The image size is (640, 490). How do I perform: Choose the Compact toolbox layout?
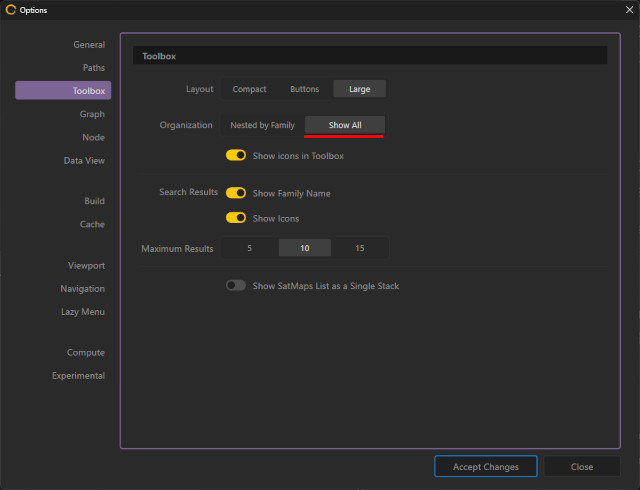point(249,89)
